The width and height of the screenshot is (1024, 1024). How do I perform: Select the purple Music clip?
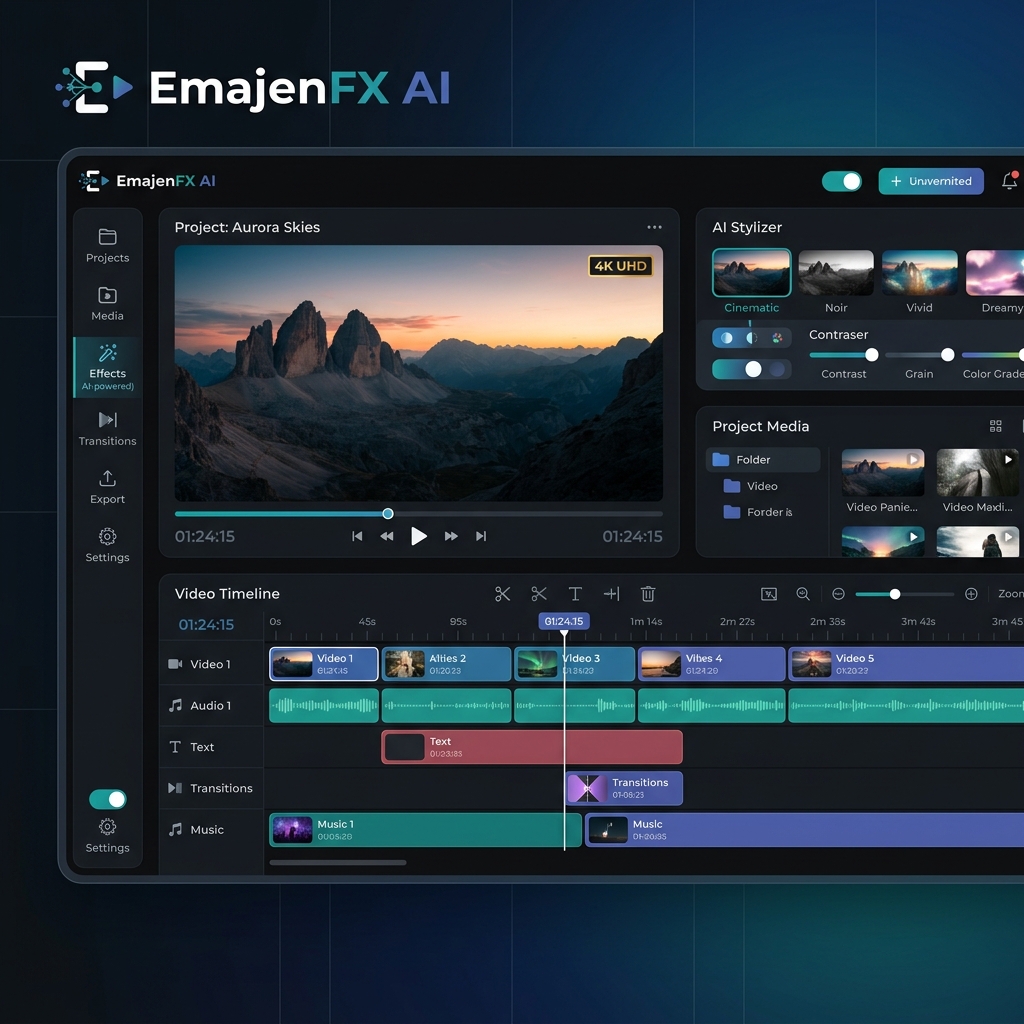click(805, 830)
